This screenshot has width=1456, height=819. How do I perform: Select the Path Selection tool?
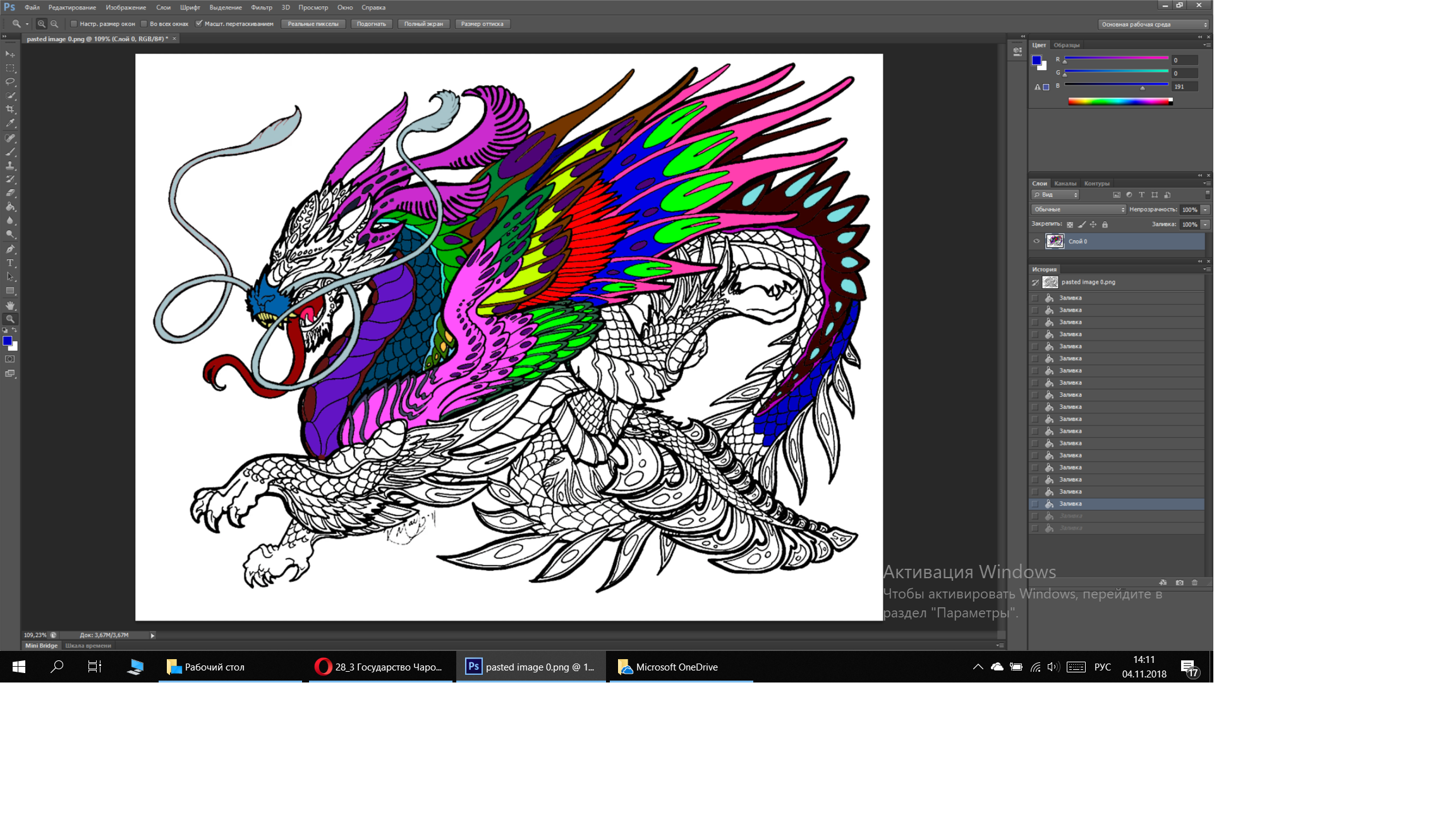click(10, 277)
